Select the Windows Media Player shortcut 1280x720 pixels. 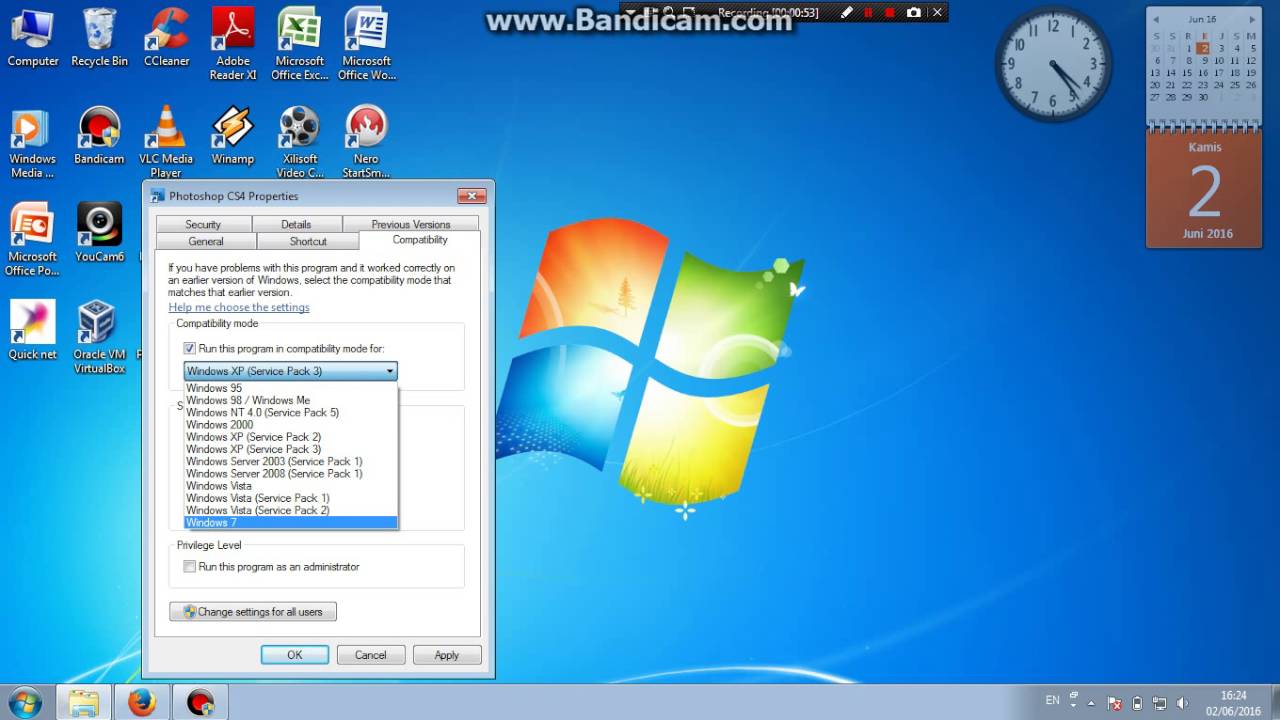click(x=33, y=142)
